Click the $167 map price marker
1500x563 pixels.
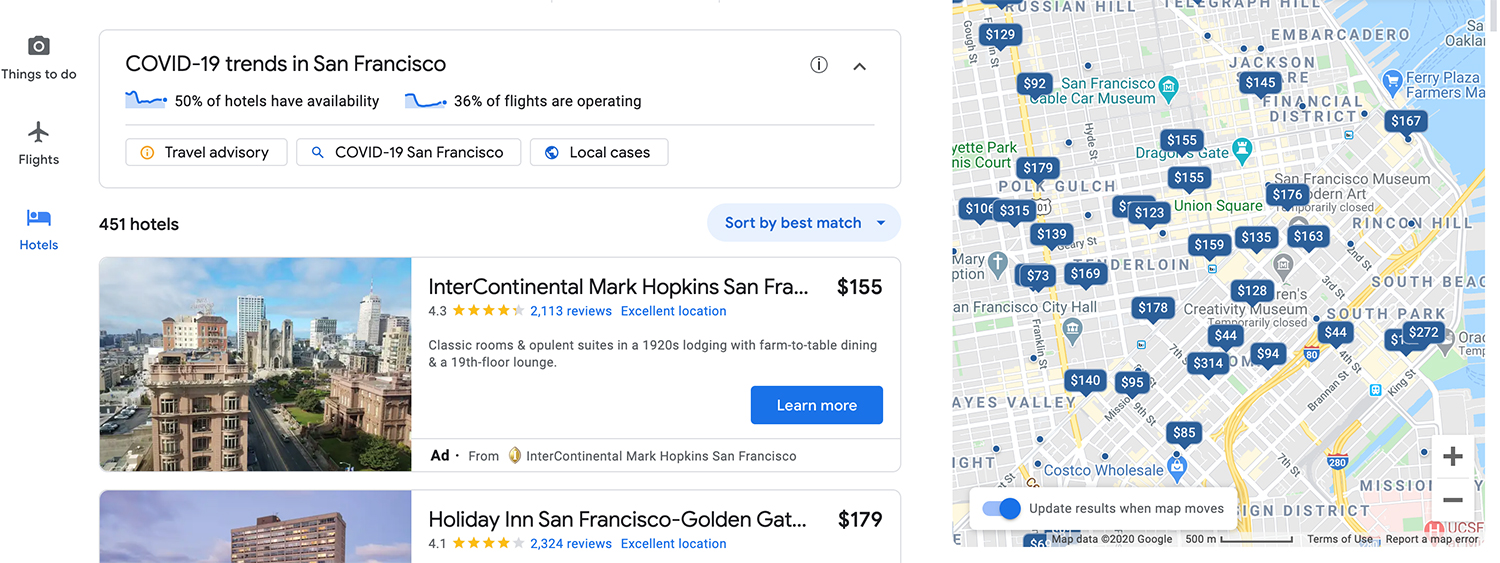[x=1405, y=121]
